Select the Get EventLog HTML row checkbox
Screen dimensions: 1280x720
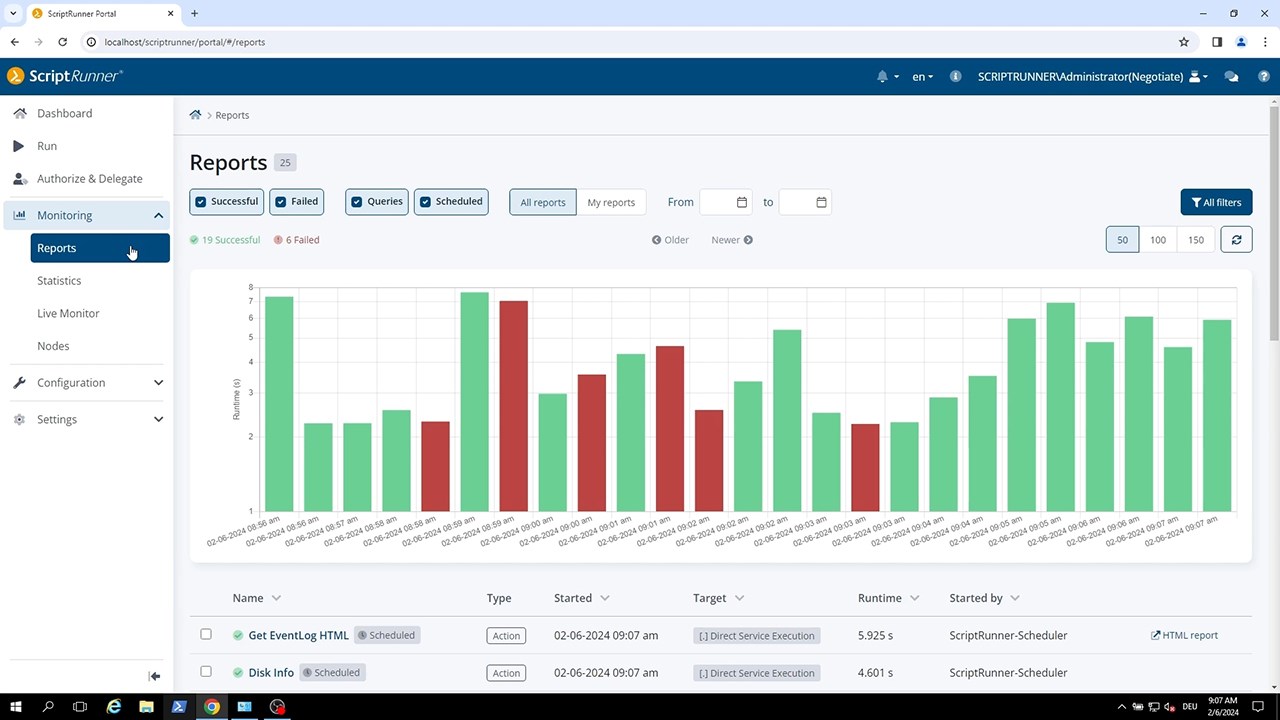(x=206, y=634)
